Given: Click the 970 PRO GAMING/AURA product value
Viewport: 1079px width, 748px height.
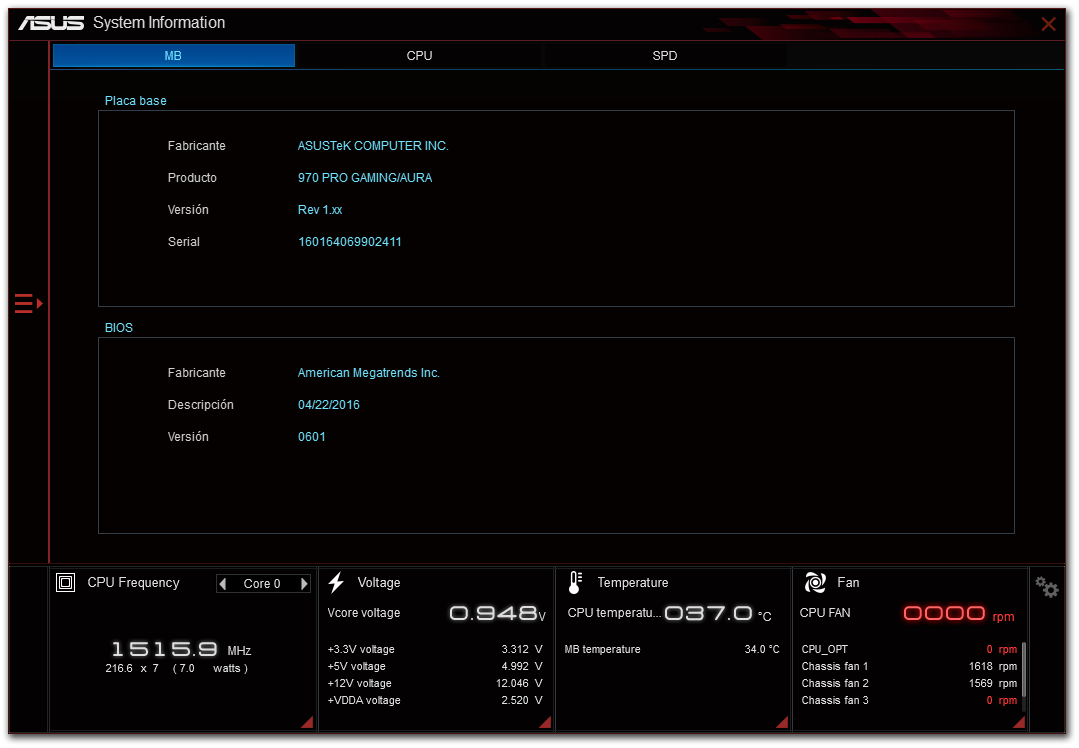Looking at the screenshot, I should 365,178.
